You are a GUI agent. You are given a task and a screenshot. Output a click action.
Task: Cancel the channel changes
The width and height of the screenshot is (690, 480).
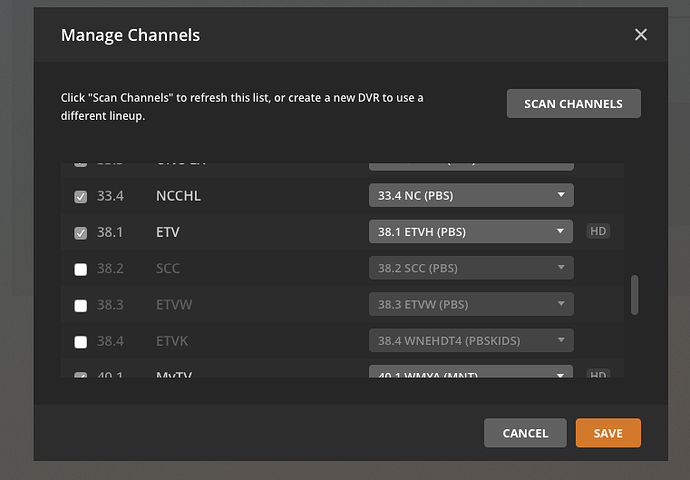tap(525, 433)
